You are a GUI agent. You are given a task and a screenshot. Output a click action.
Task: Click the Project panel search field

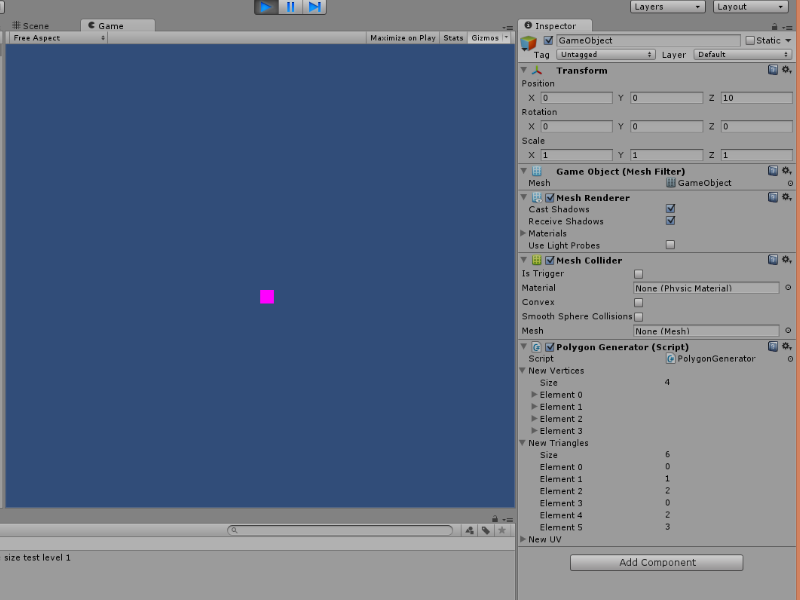[x=340, y=531]
